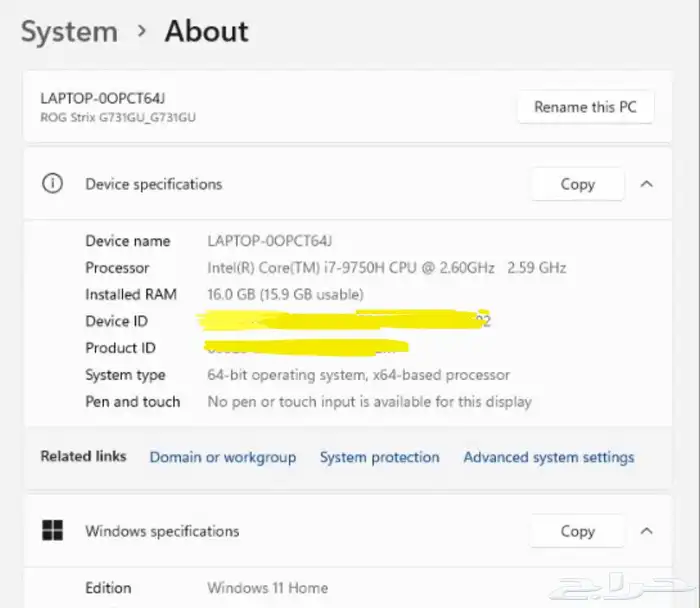The width and height of the screenshot is (700, 608).
Task: Copy the Device specifications
Action: 578,184
